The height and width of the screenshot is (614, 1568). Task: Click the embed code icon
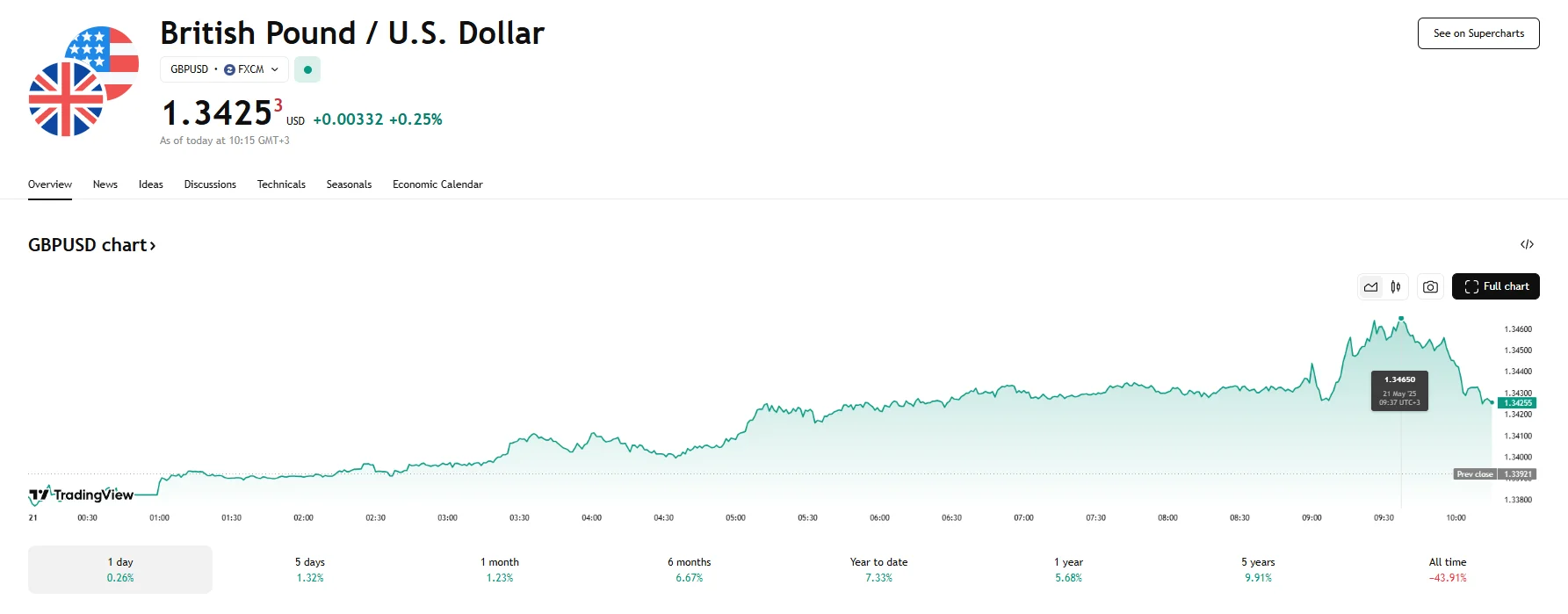pos(1527,245)
